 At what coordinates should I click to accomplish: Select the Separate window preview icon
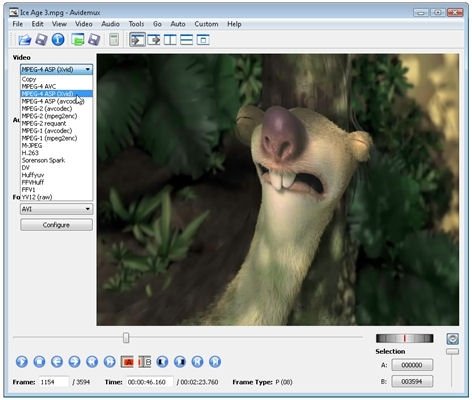pos(203,40)
